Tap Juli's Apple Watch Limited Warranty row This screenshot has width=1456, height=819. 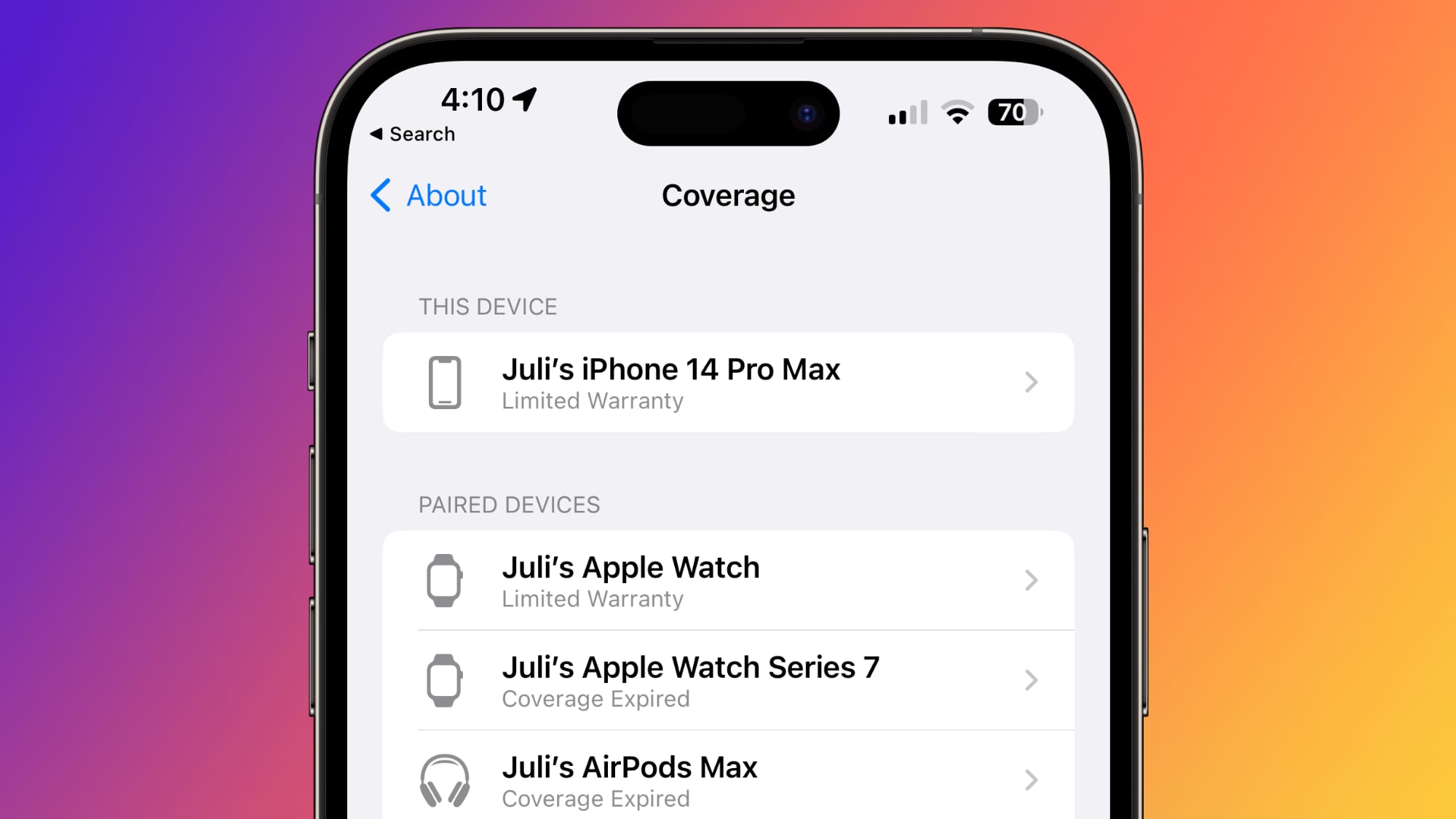728,580
